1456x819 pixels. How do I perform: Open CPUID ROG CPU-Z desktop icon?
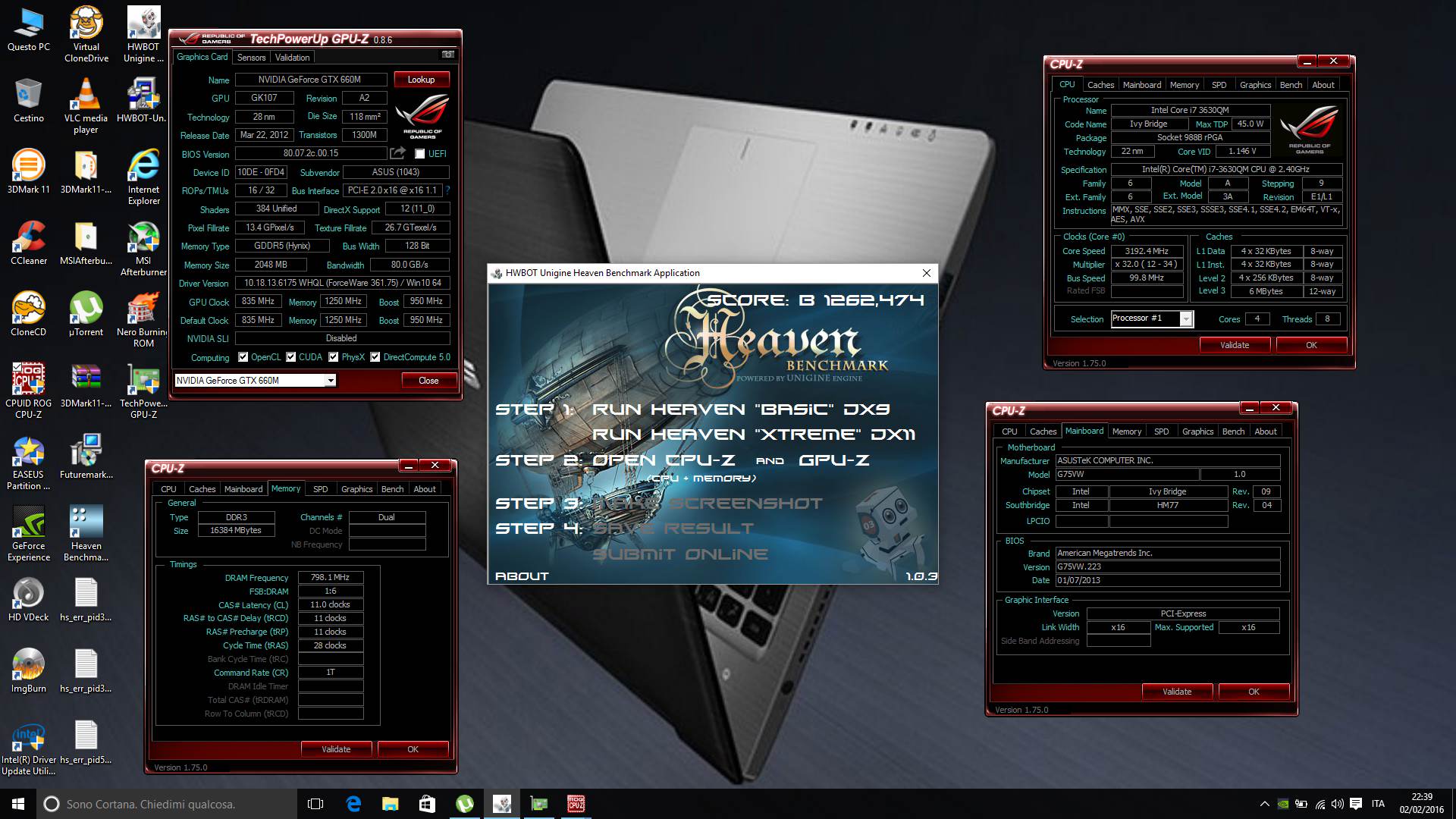29,391
